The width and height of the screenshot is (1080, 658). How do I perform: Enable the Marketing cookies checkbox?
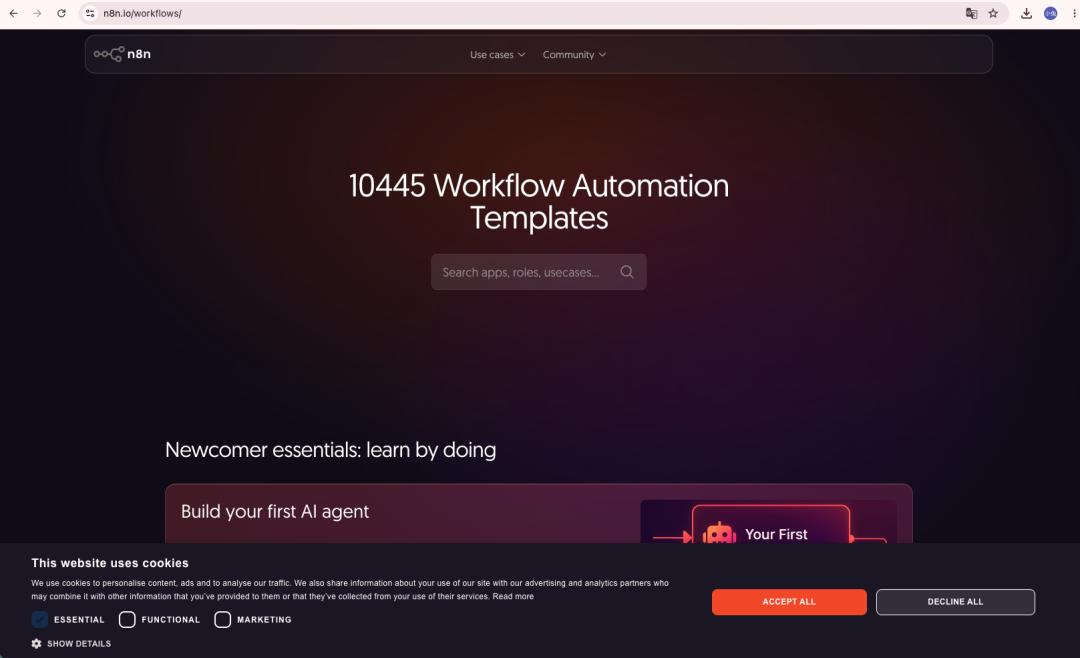coord(222,619)
